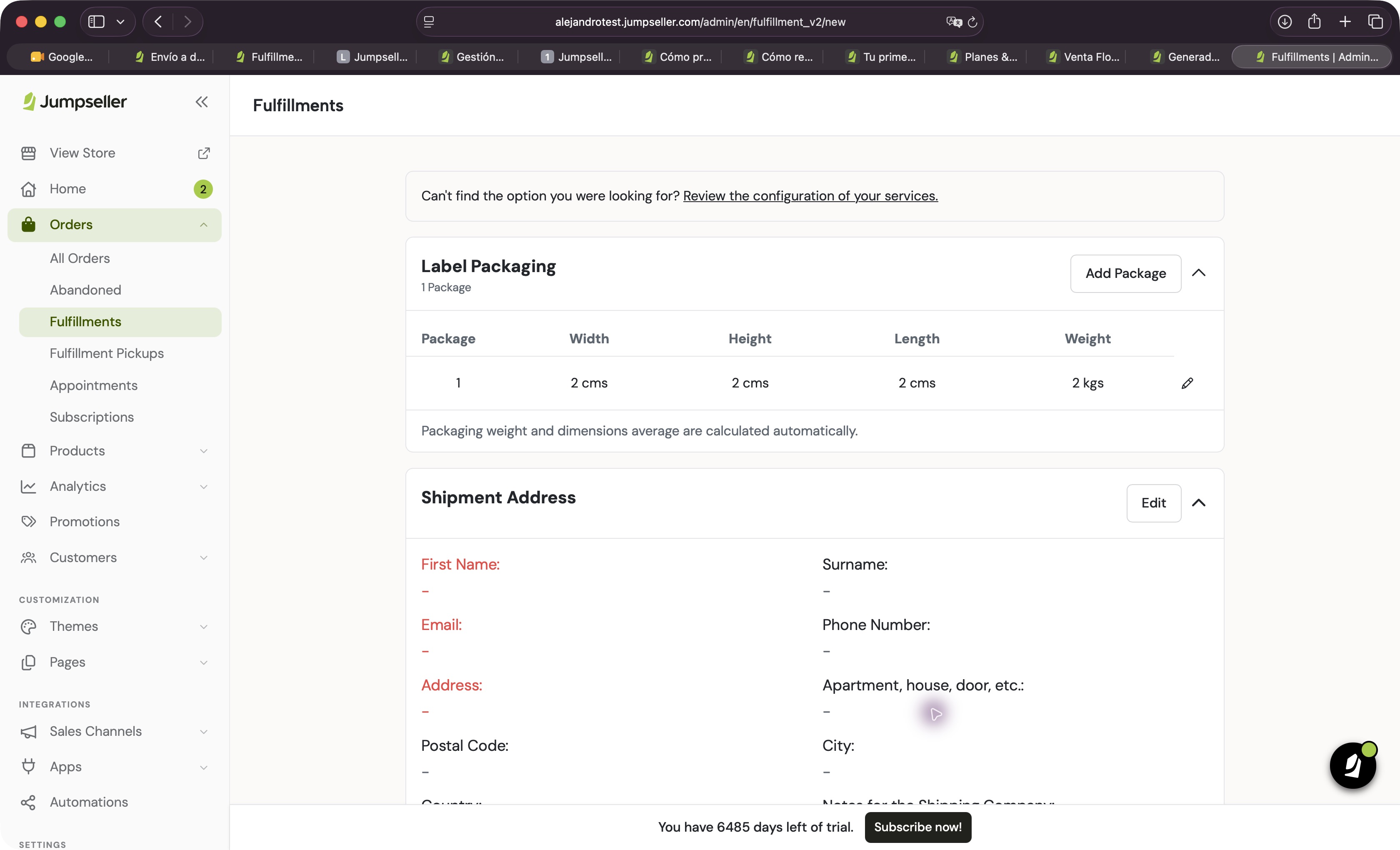Image resolution: width=1400 pixels, height=850 pixels.
Task: Switch to the Planes & browser tab
Action: [983, 57]
